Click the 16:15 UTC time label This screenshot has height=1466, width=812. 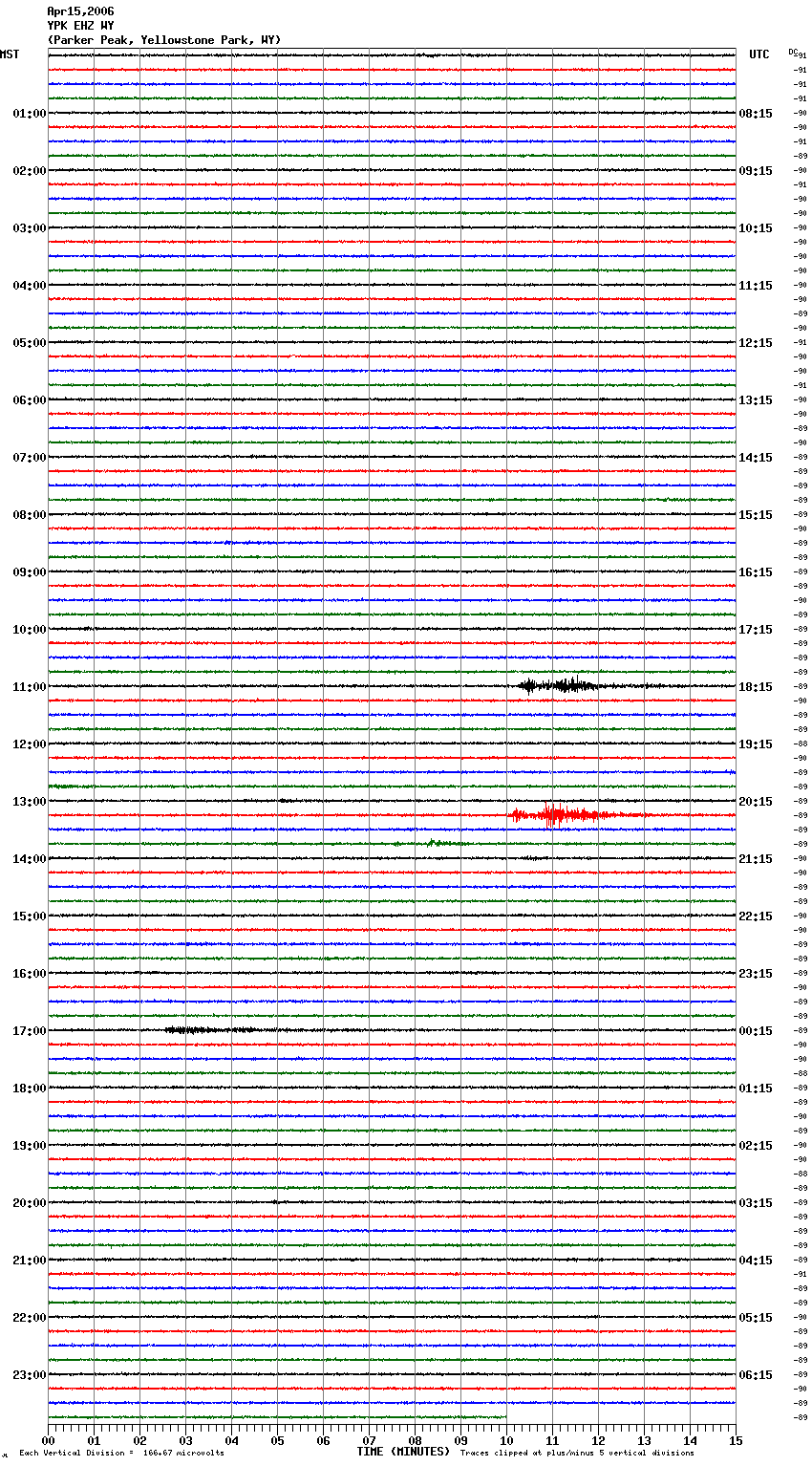pyautogui.click(x=756, y=572)
